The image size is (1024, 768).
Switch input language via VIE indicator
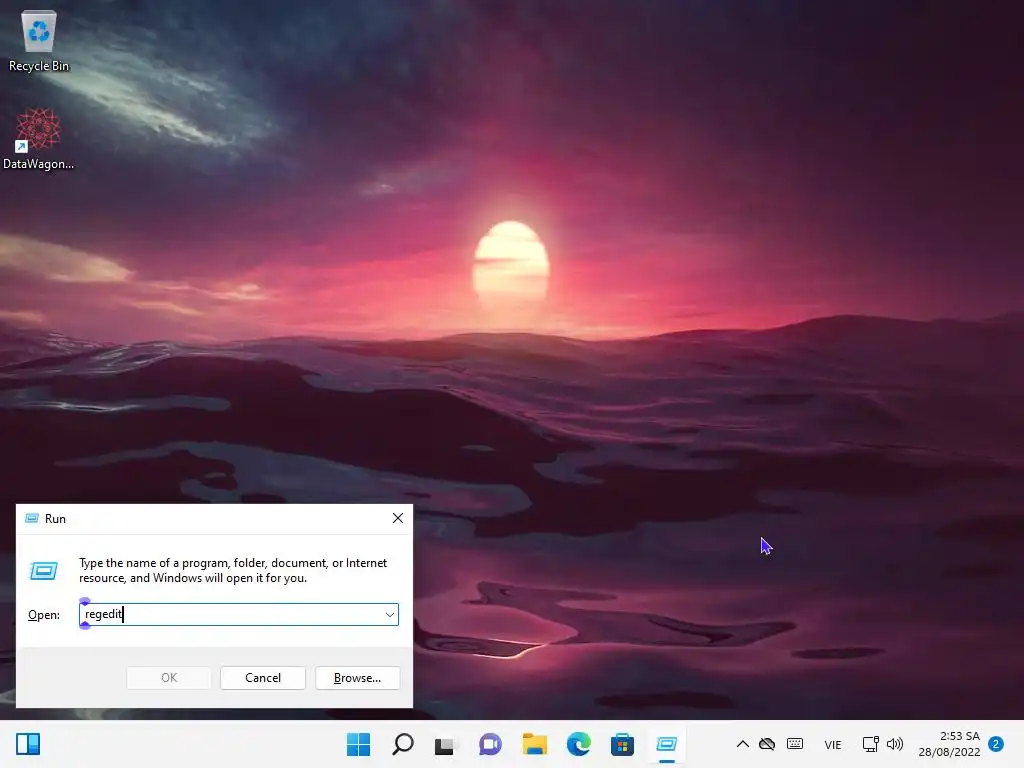point(833,744)
